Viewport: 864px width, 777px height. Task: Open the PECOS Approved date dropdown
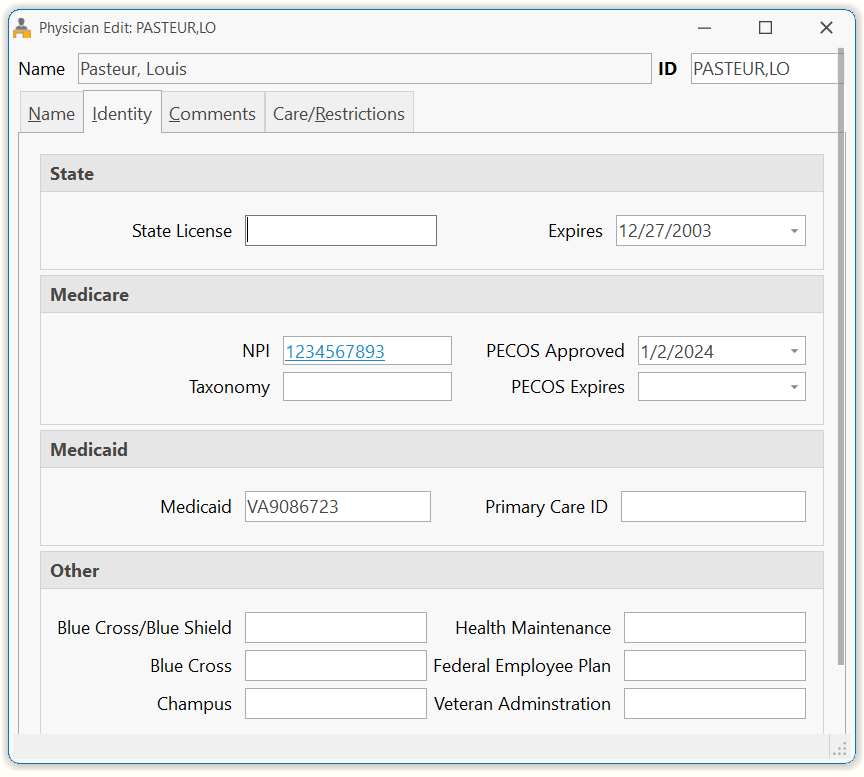click(794, 351)
